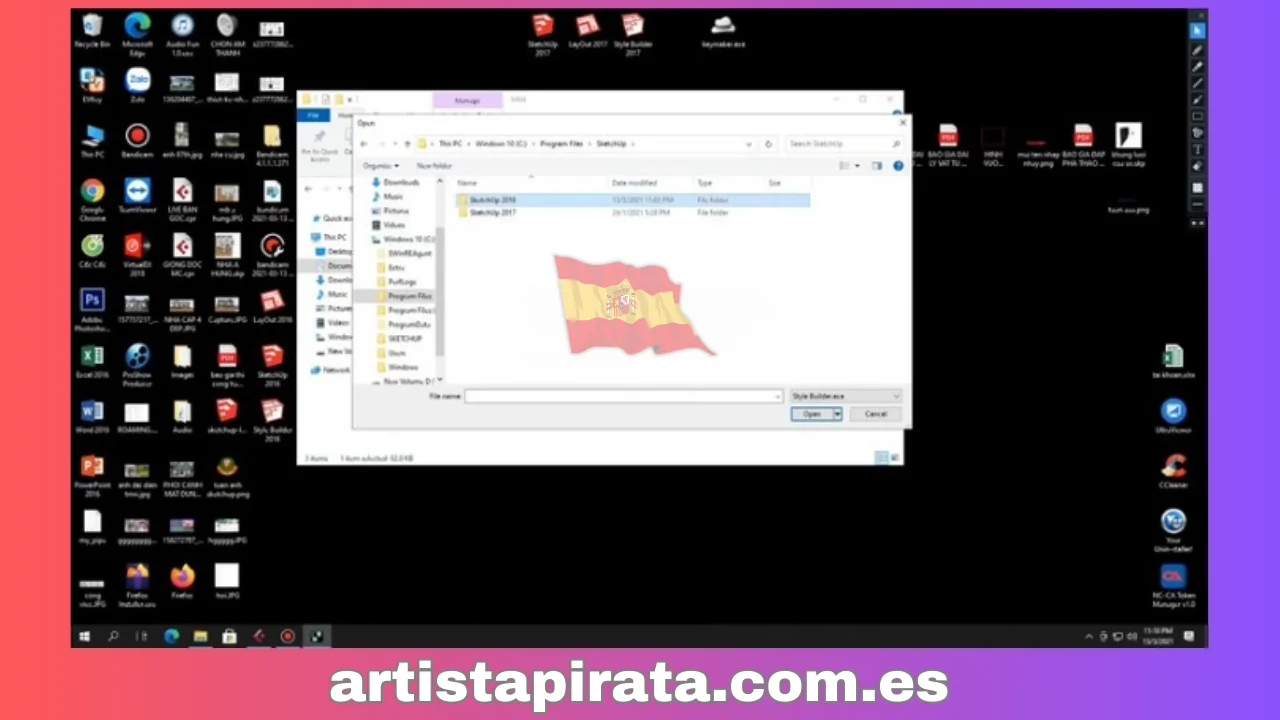Click the Open button
This screenshot has width=1280, height=720.
(812, 414)
